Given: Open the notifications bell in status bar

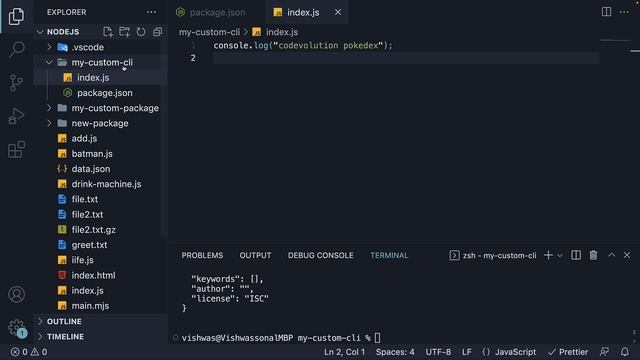Looking at the screenshot, I should click(625, 352).
